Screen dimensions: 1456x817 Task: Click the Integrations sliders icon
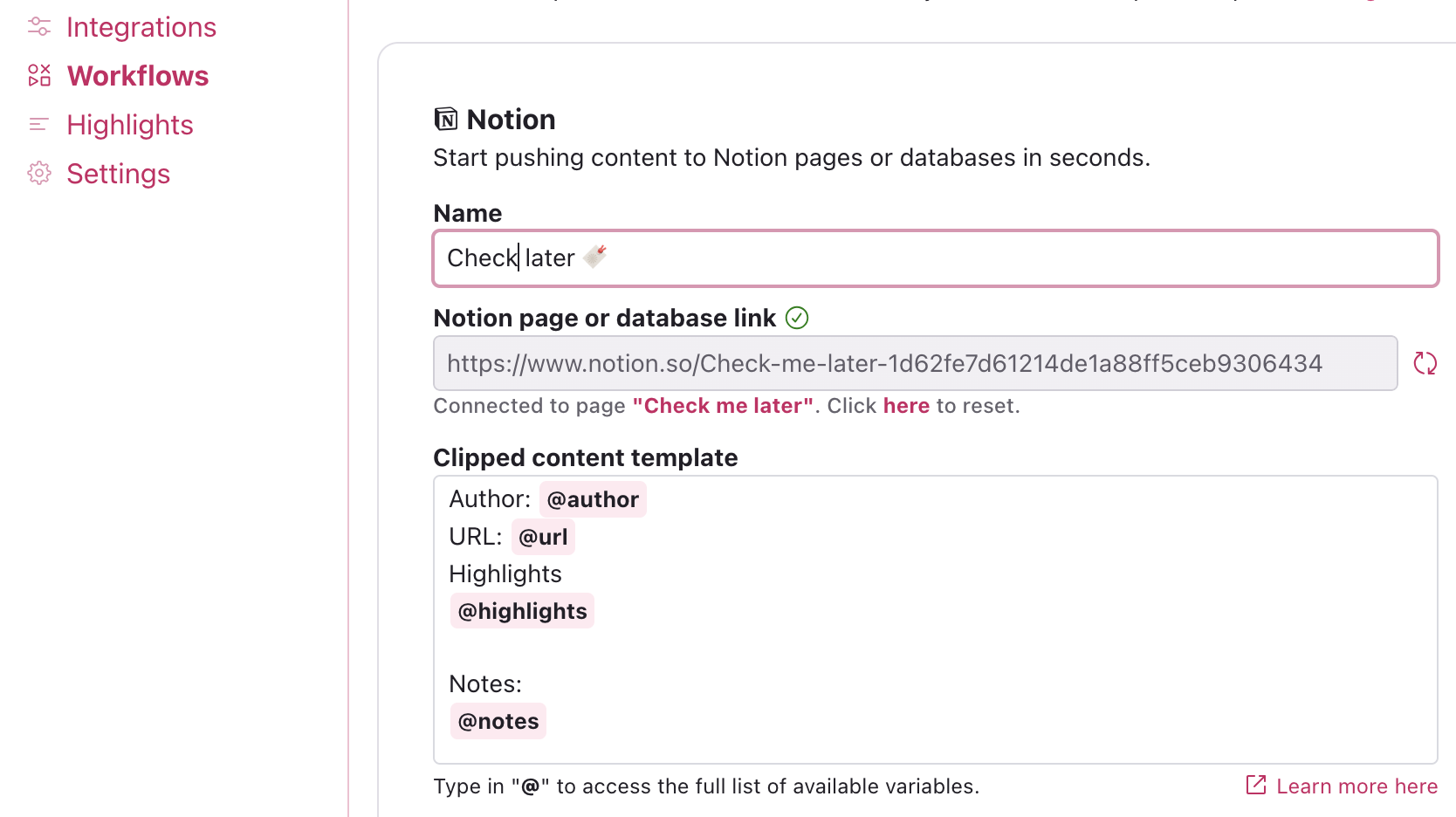(x=39, y=27)
